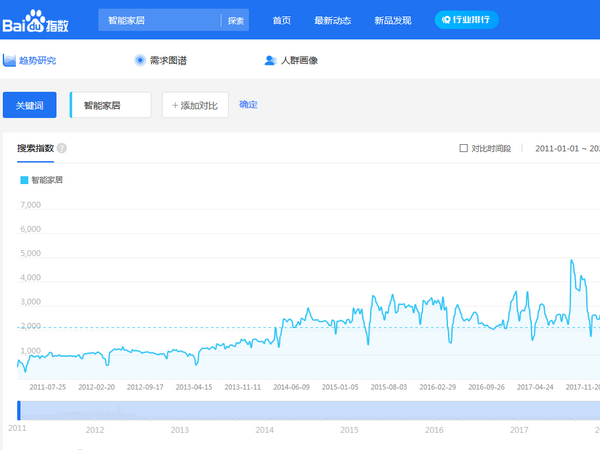Open the 新品发现 menu item
600x450 pixels.
coord(390,20)
